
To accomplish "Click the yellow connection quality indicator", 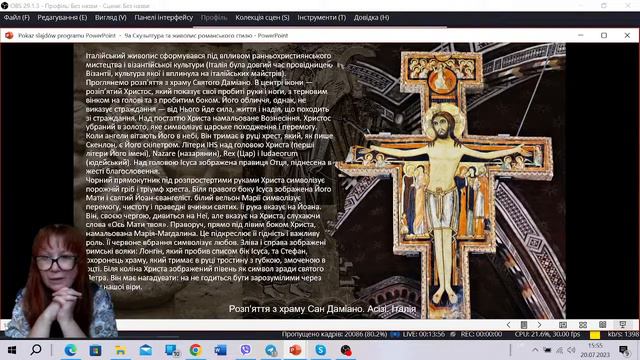I will (x=595, y=335).
